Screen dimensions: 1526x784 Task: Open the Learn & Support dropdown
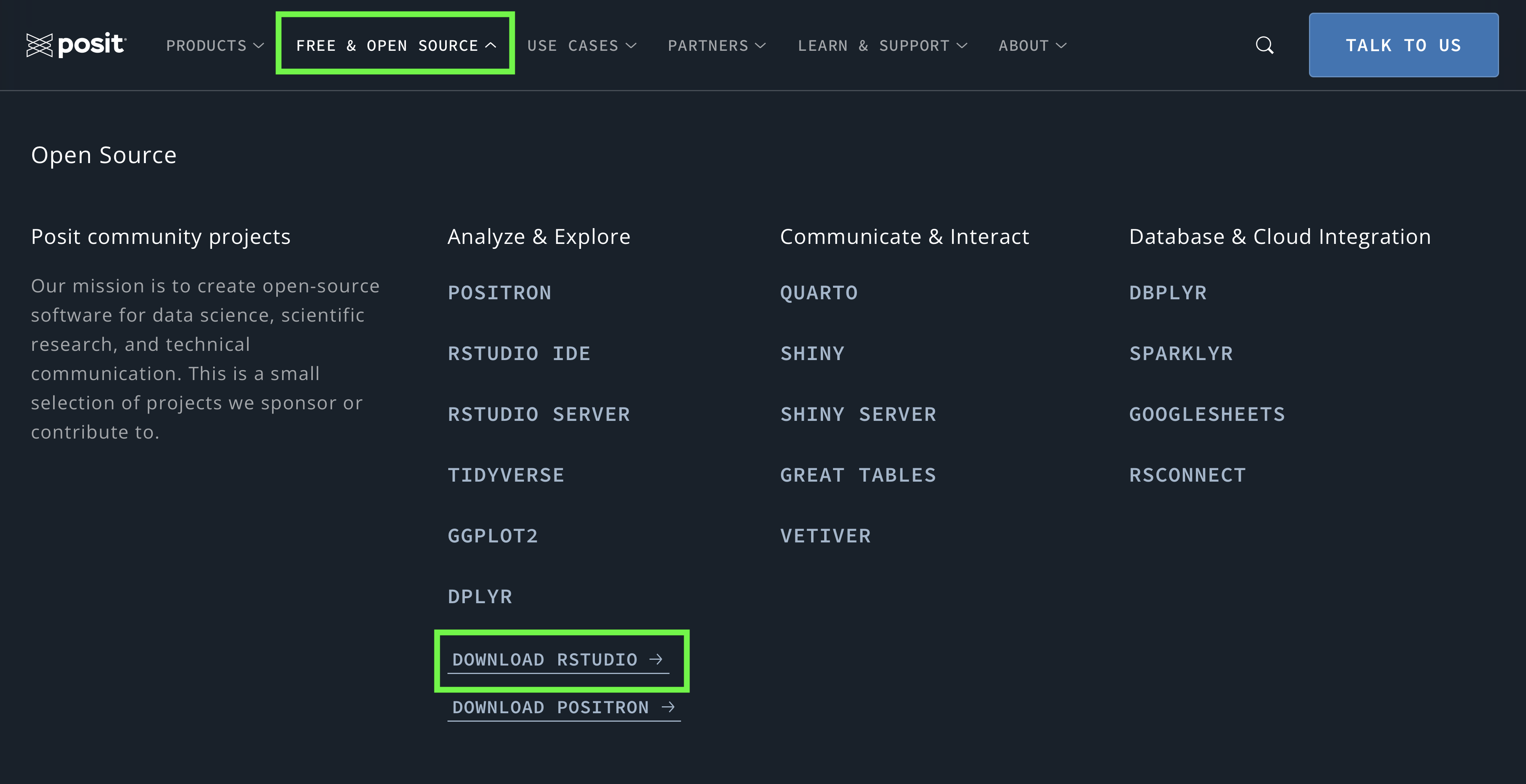pyautogui.click(x=882, y=46)
